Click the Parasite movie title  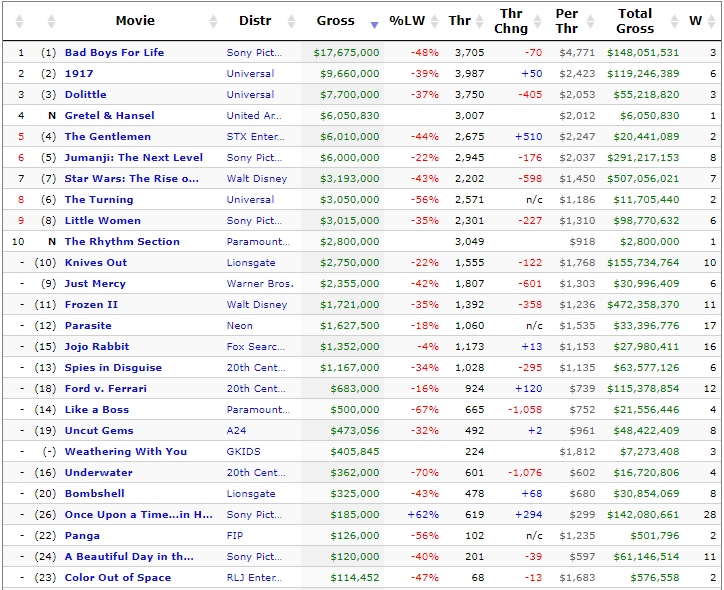tap(88, 325)
